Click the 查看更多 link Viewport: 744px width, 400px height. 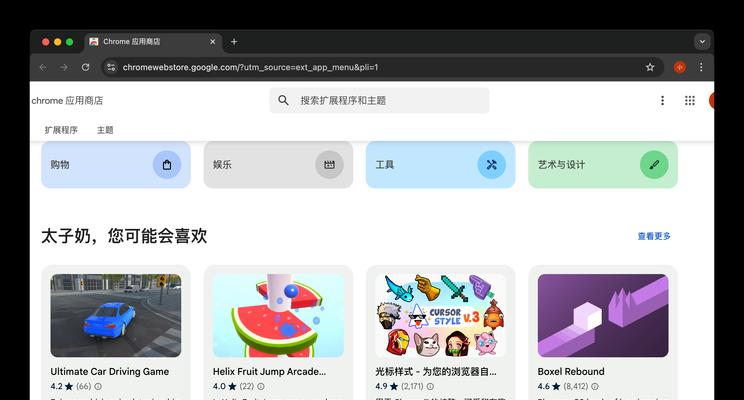(x=654, y=236)
